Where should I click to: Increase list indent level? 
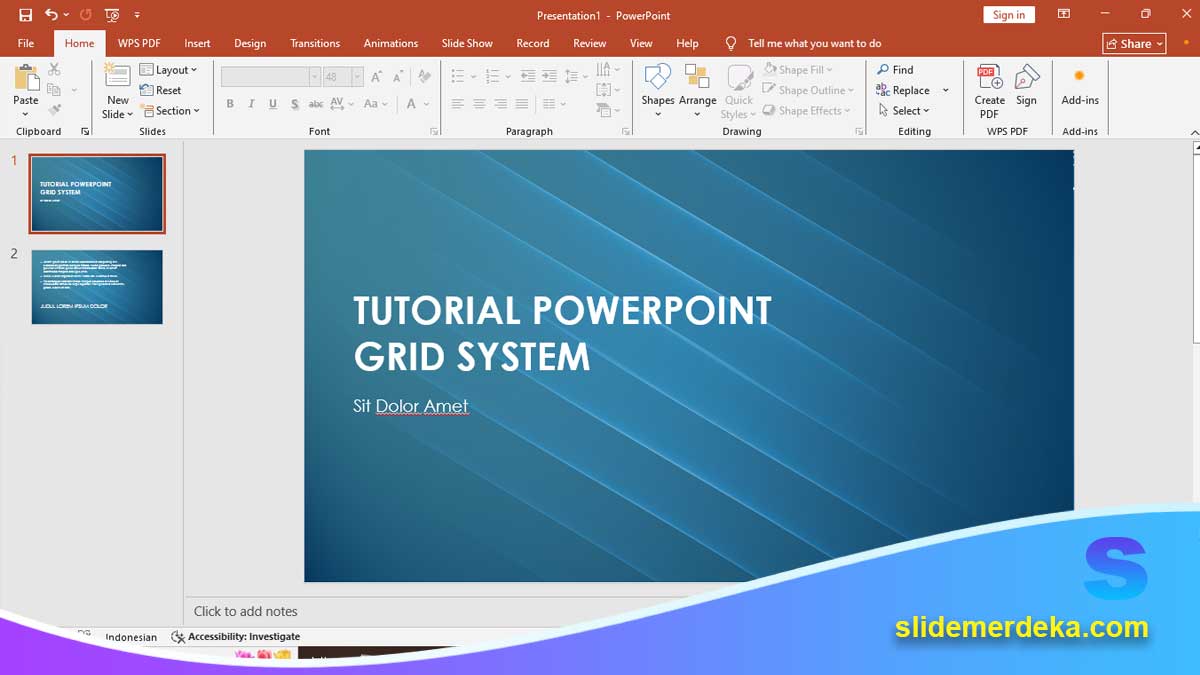click(548, 76)
